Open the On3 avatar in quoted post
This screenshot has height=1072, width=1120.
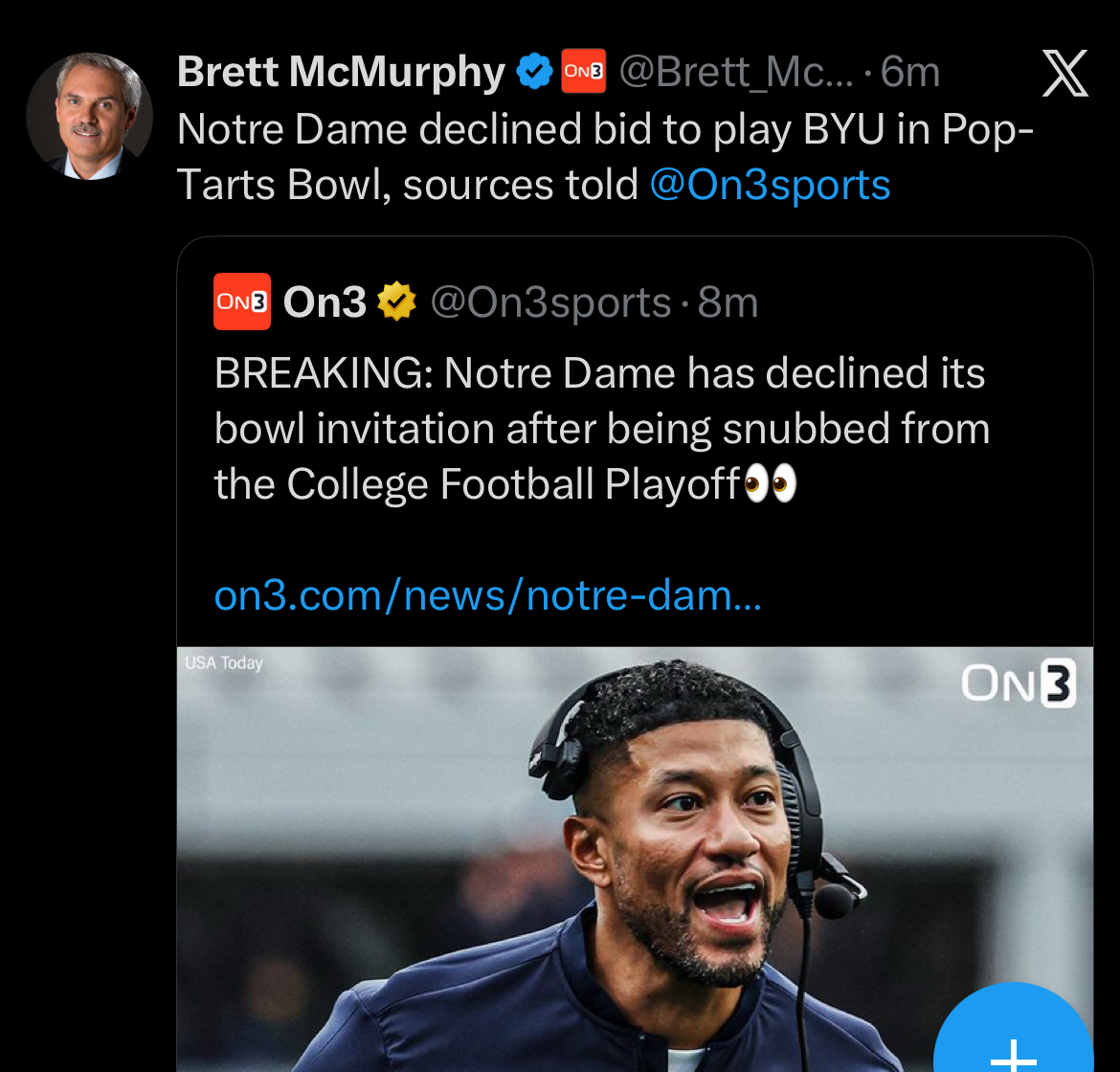point(241,301)
